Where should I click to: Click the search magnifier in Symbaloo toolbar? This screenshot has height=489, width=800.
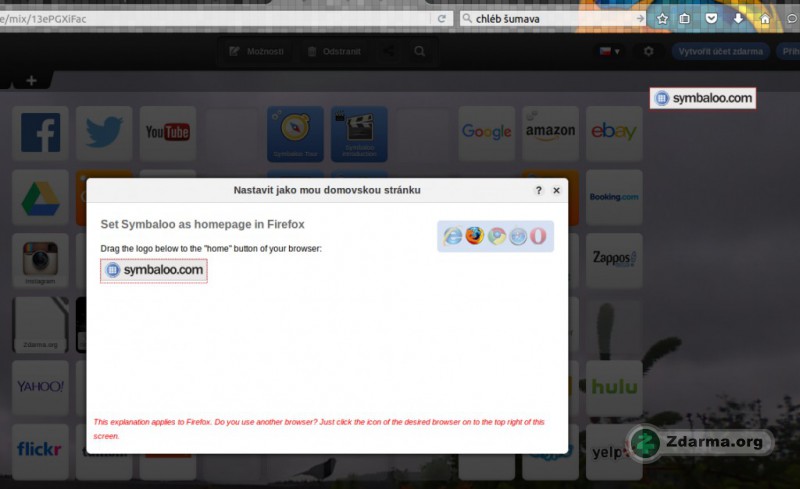tap(419, 52)
